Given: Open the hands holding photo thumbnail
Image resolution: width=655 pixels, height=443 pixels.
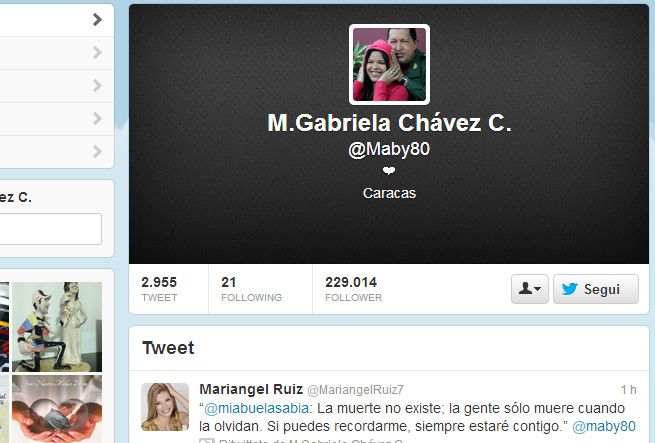Looking at the screenshot, I should click(57, 409).
